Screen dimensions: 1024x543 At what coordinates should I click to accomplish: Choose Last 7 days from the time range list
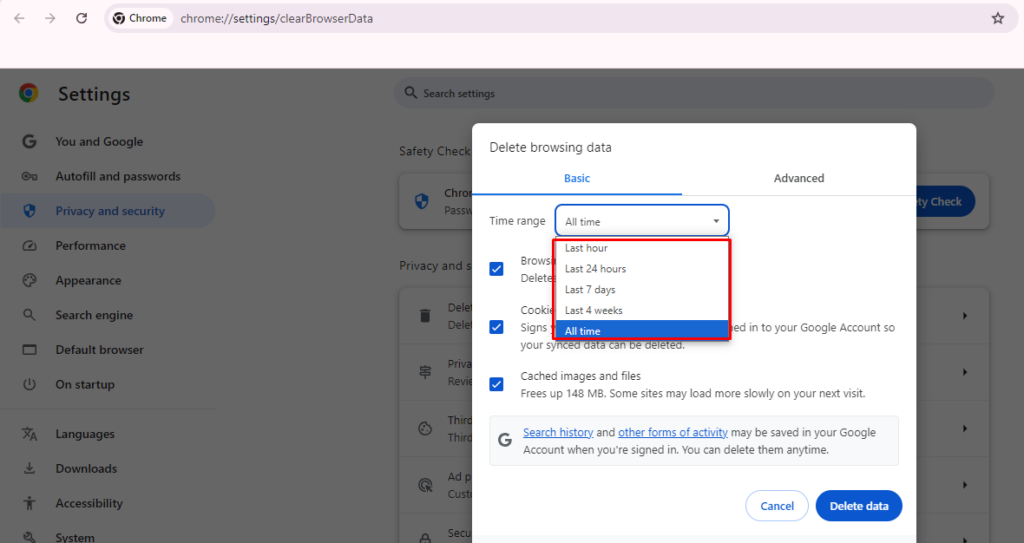point(641,289)
